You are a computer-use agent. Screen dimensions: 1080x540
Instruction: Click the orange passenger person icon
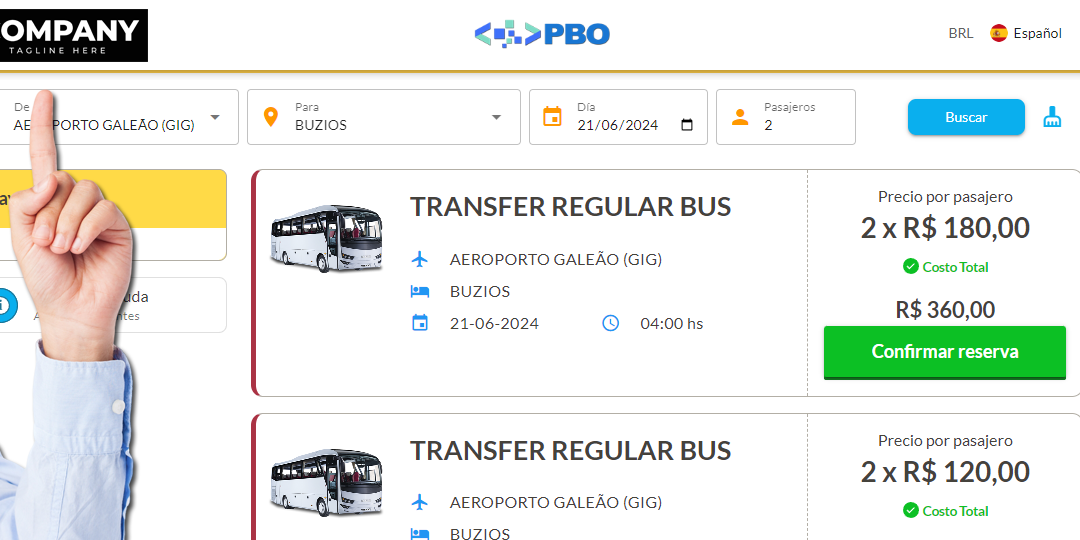740,117
